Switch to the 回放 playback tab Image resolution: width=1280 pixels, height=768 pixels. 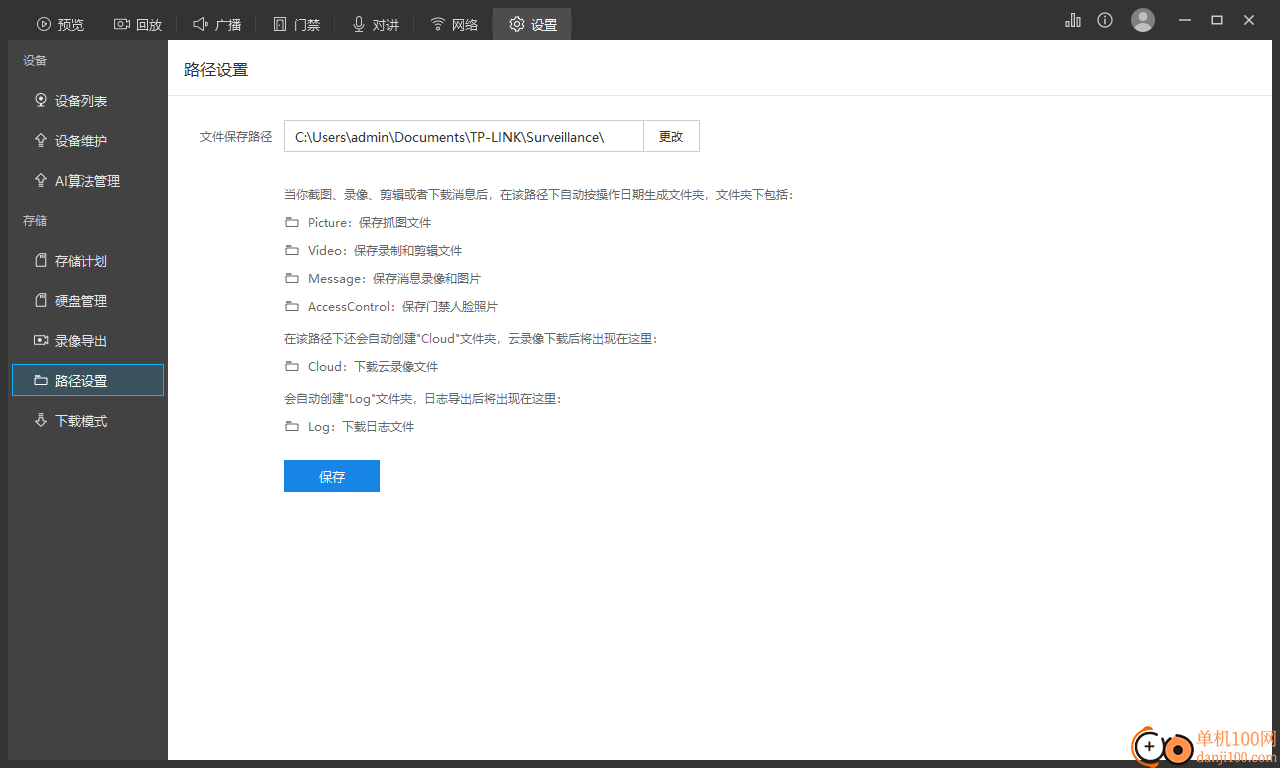137,24
